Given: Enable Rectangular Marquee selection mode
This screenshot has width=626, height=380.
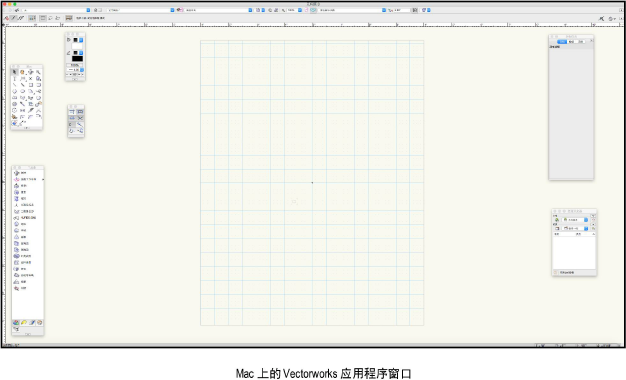Looking at the screenshot, I should coord(42,18).
